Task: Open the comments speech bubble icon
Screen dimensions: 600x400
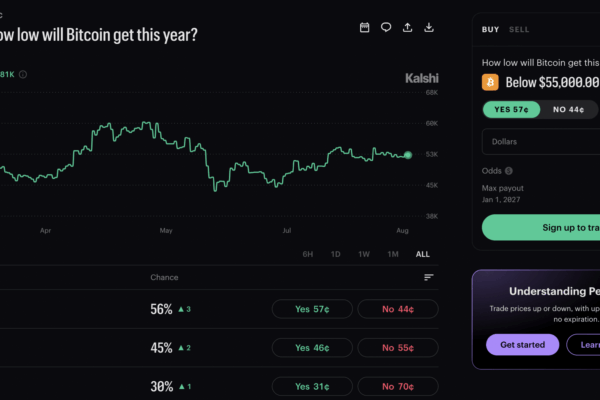Action: tap(386, 27)
